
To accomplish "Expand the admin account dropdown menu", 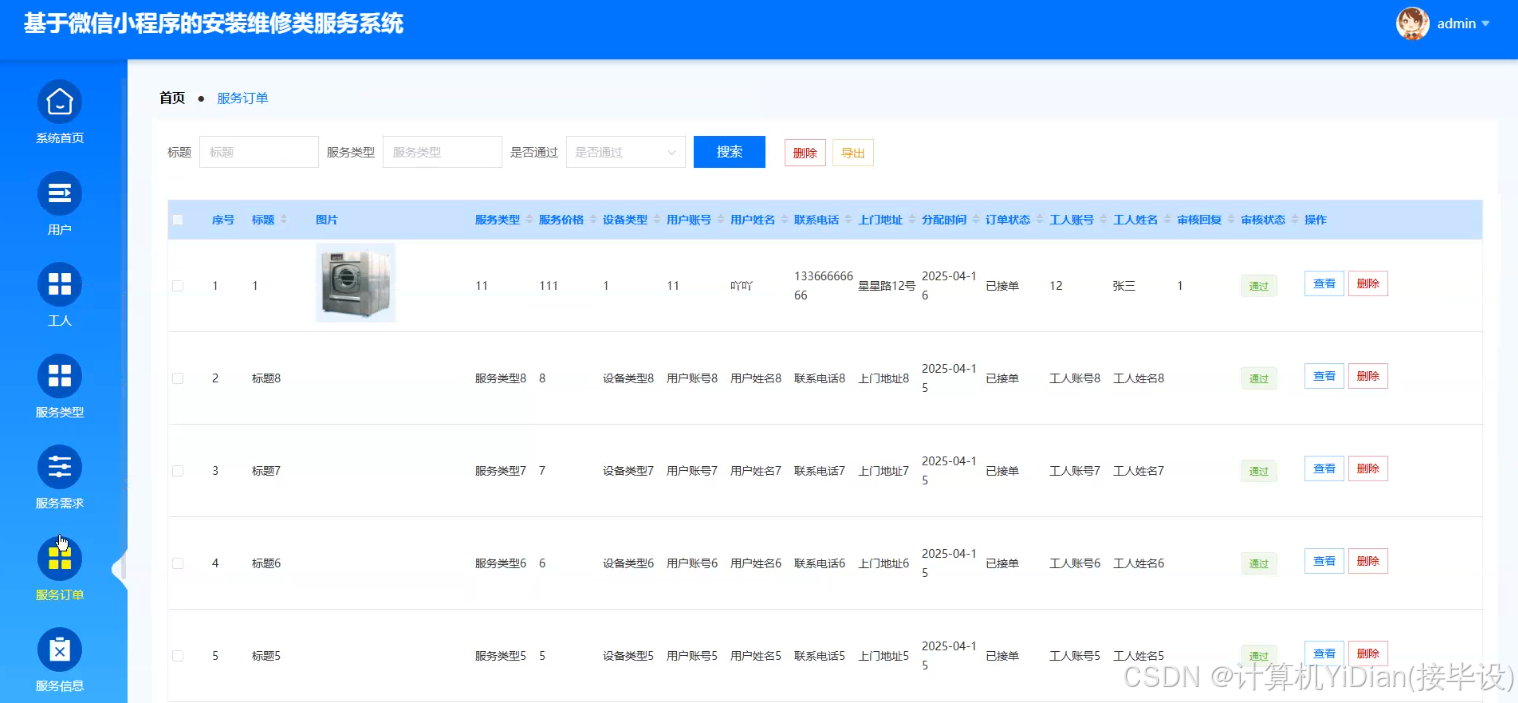I will coord(1483,23).
